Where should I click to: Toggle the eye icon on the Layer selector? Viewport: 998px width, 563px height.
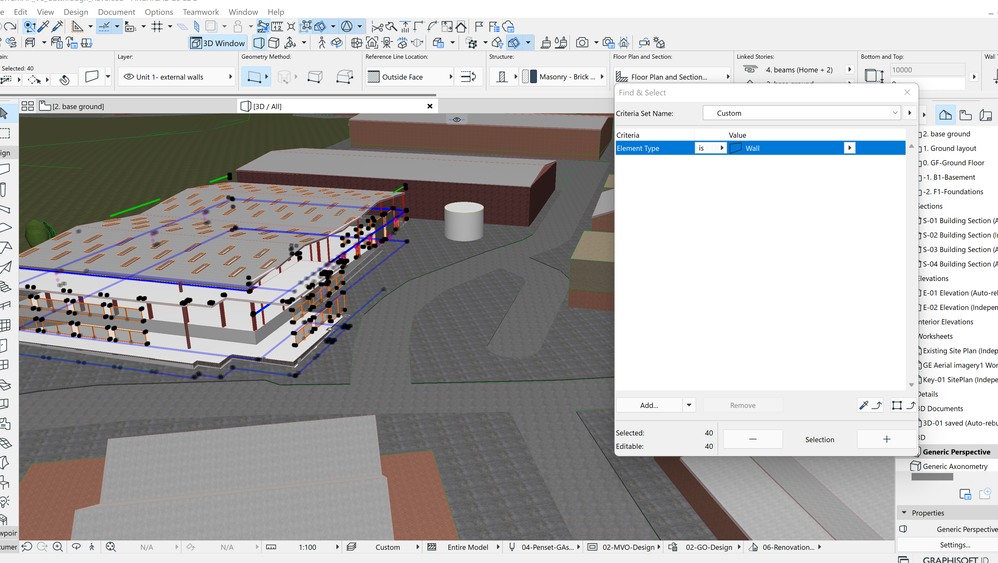(x=128, y=77)
